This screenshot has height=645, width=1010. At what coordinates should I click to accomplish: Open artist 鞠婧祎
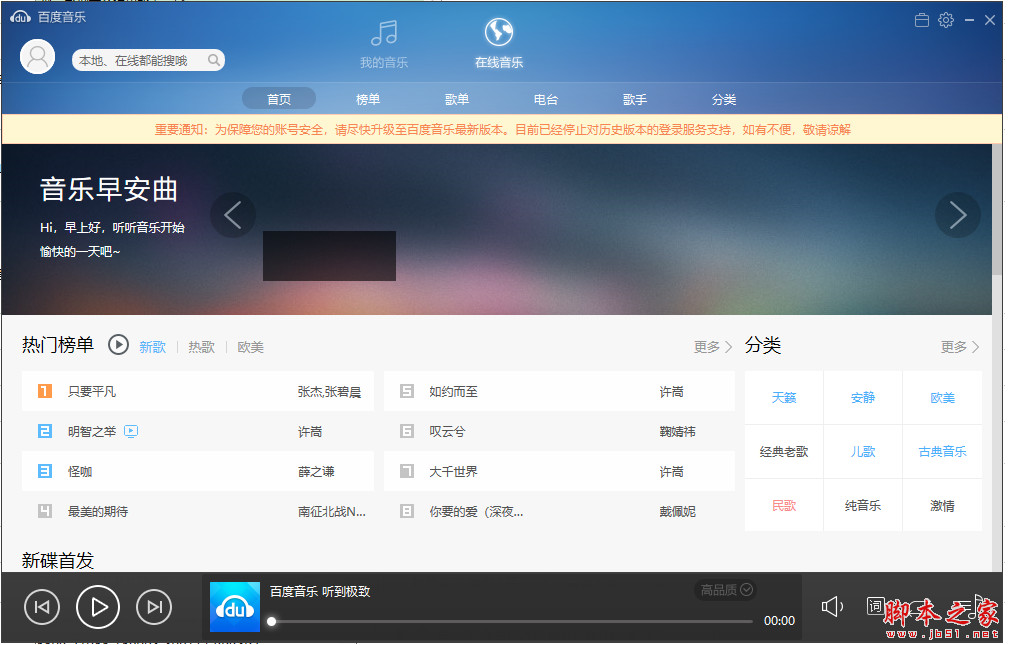[x=678, y=432]
